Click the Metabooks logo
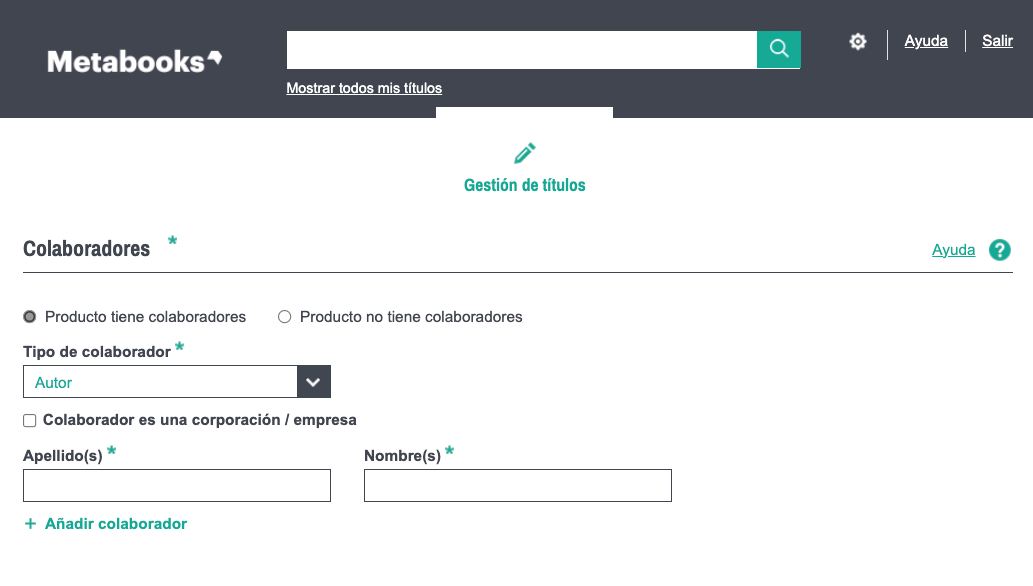The width and height of the screenshot is (1033, 586). (x=134, y=61)
